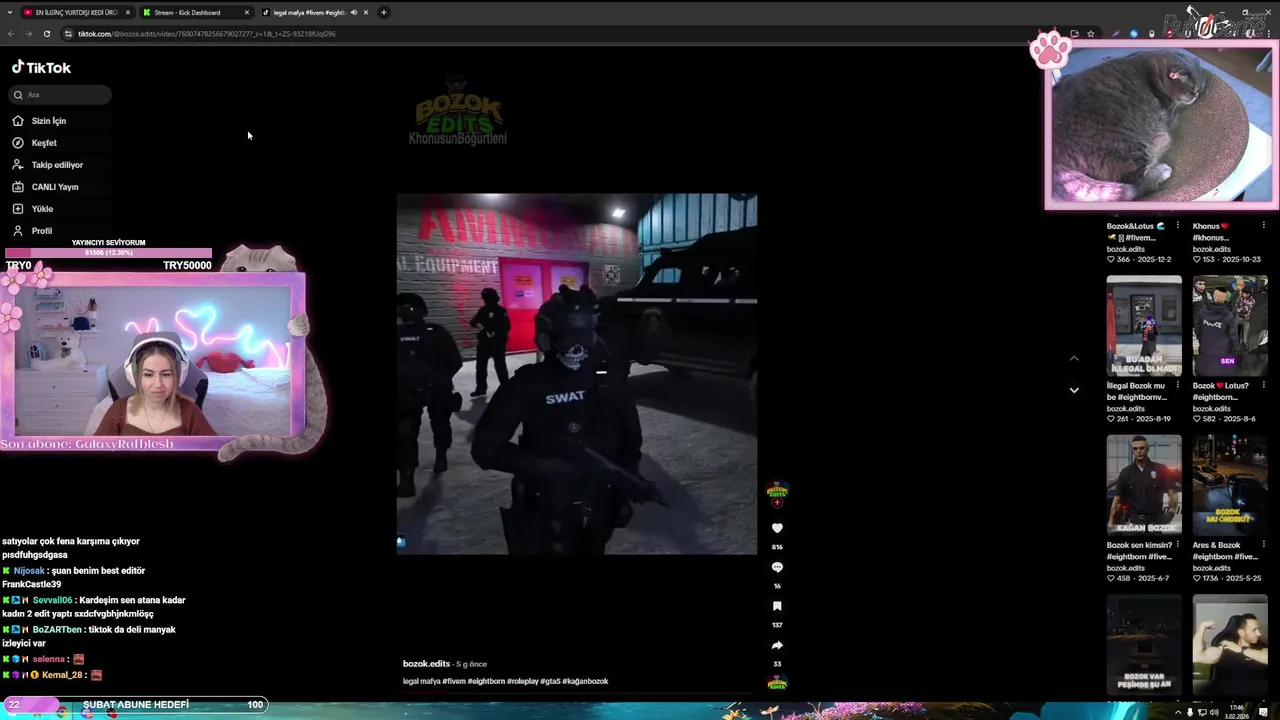Click the Sevval06 username in chat
1280x720 pixels.
52,600
